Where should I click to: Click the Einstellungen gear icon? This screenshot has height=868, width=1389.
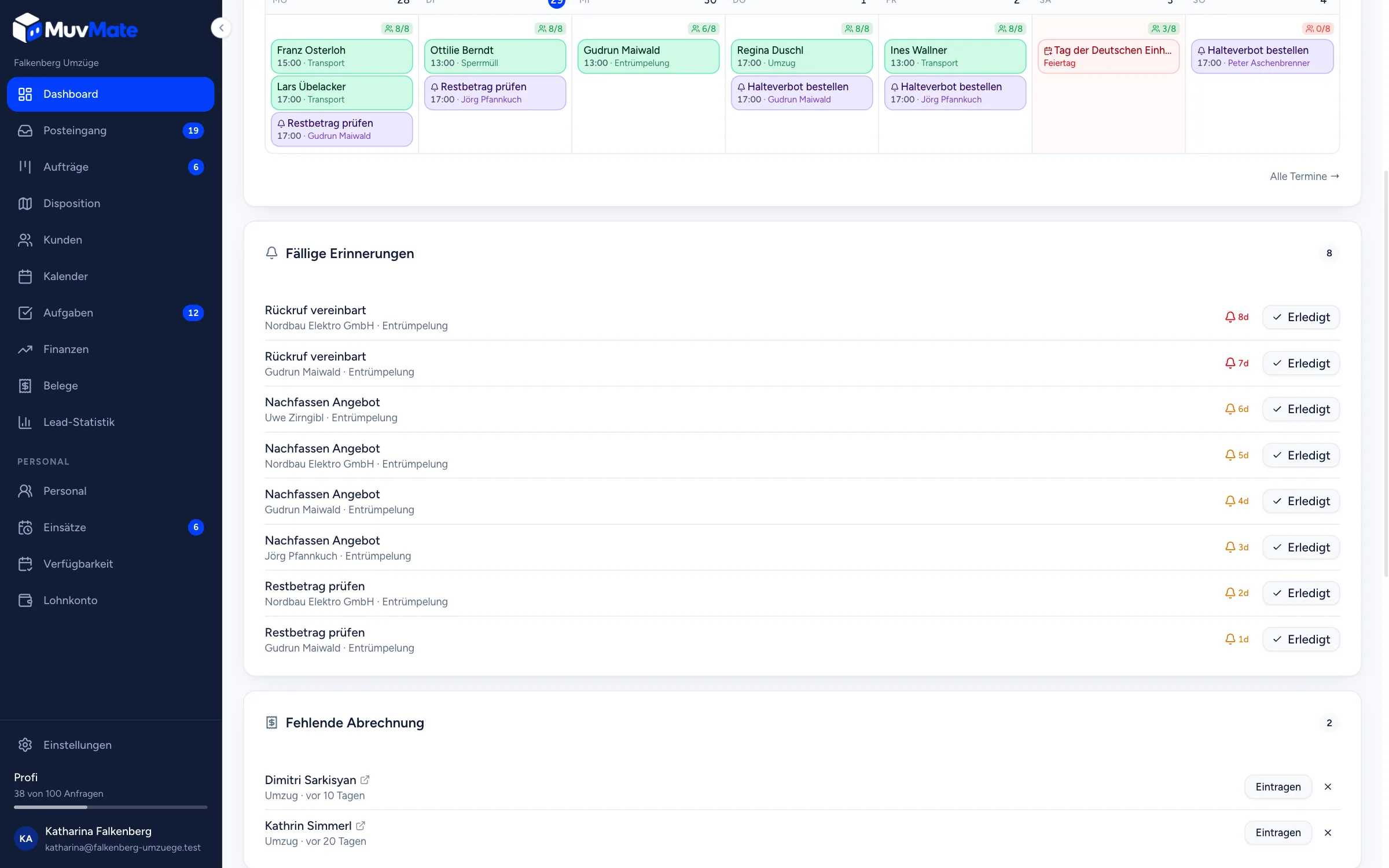[25, 745]
